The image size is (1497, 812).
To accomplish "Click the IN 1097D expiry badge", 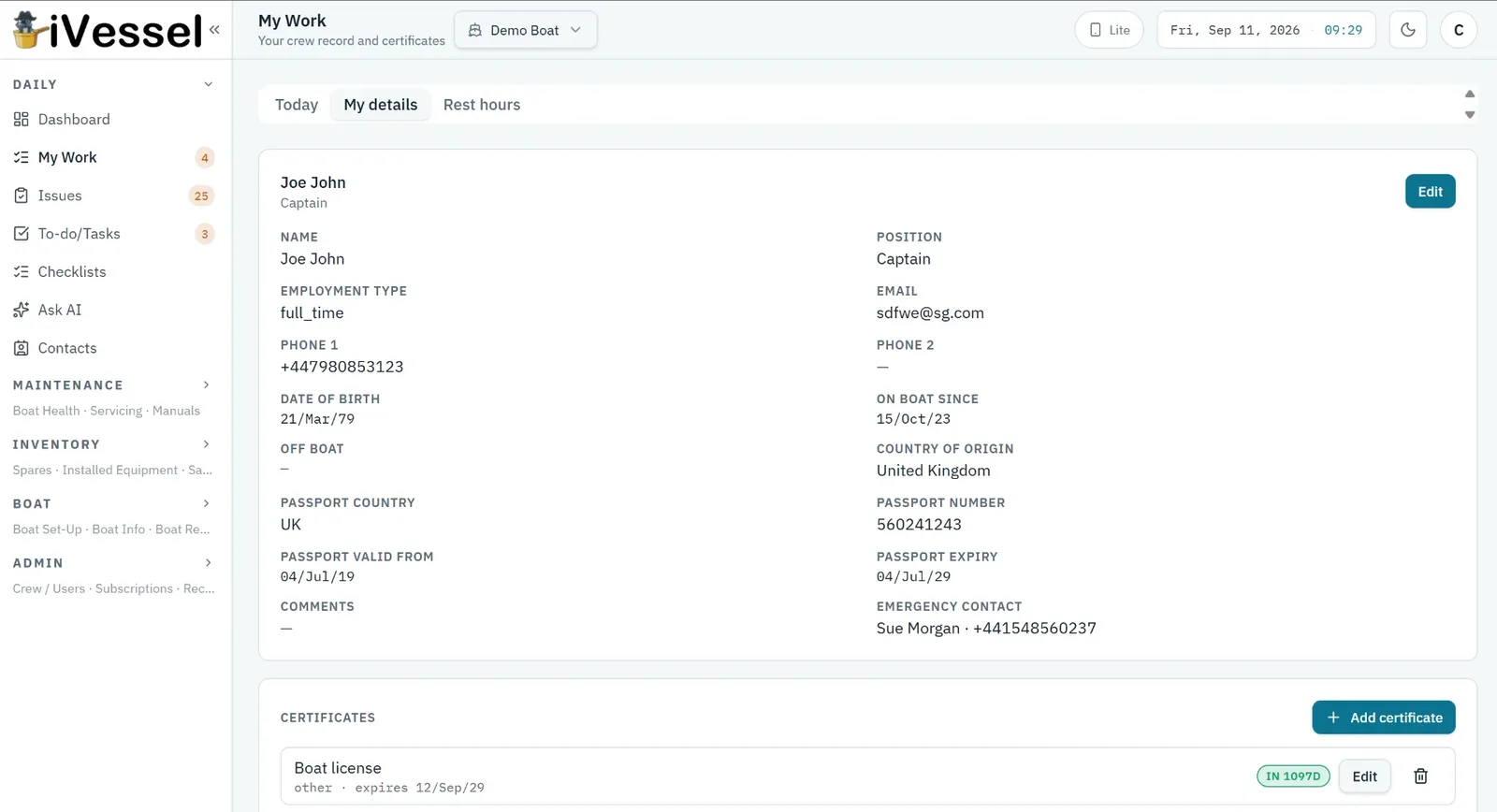I will [1293, 776].
